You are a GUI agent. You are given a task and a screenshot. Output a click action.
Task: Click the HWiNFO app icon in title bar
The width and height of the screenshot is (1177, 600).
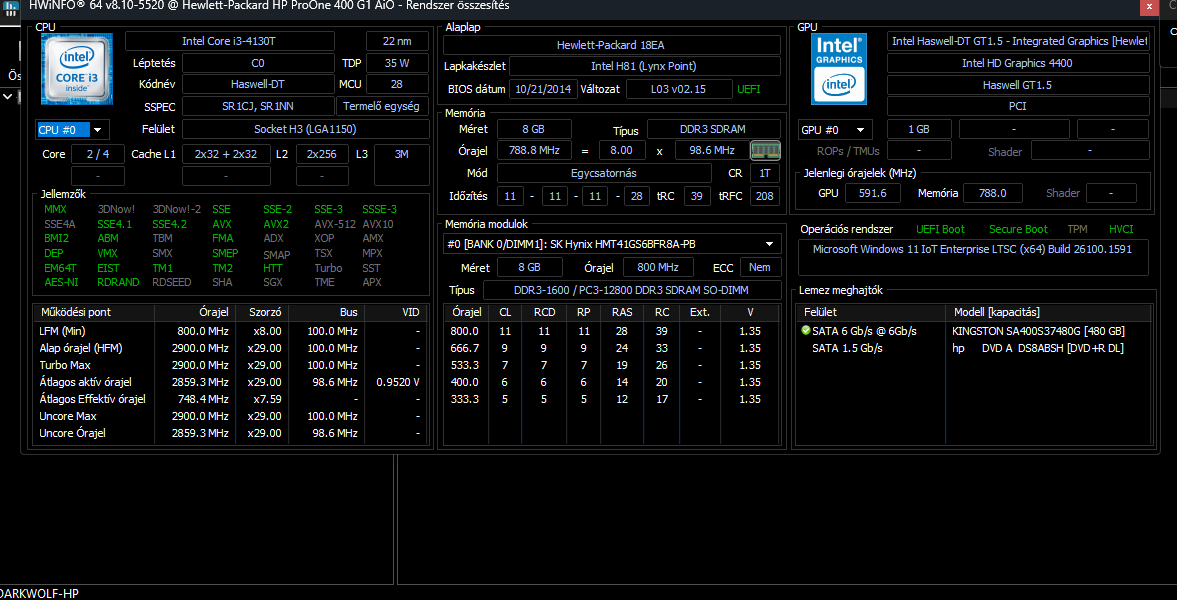click(8, 6)
